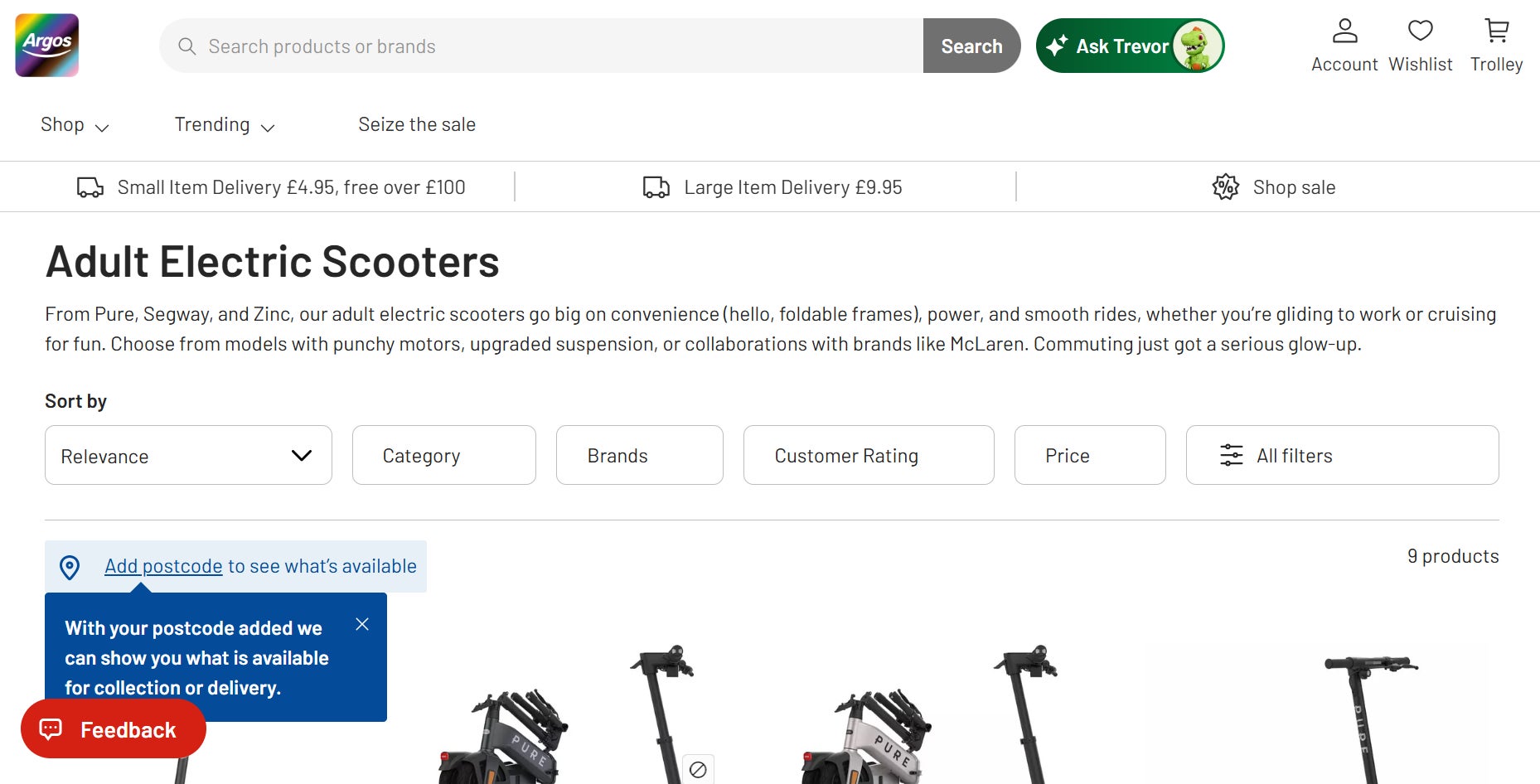Click the Shop sale percent badge icon
The width and height of the screenshot is (1540, 784).
[1226, 187]
